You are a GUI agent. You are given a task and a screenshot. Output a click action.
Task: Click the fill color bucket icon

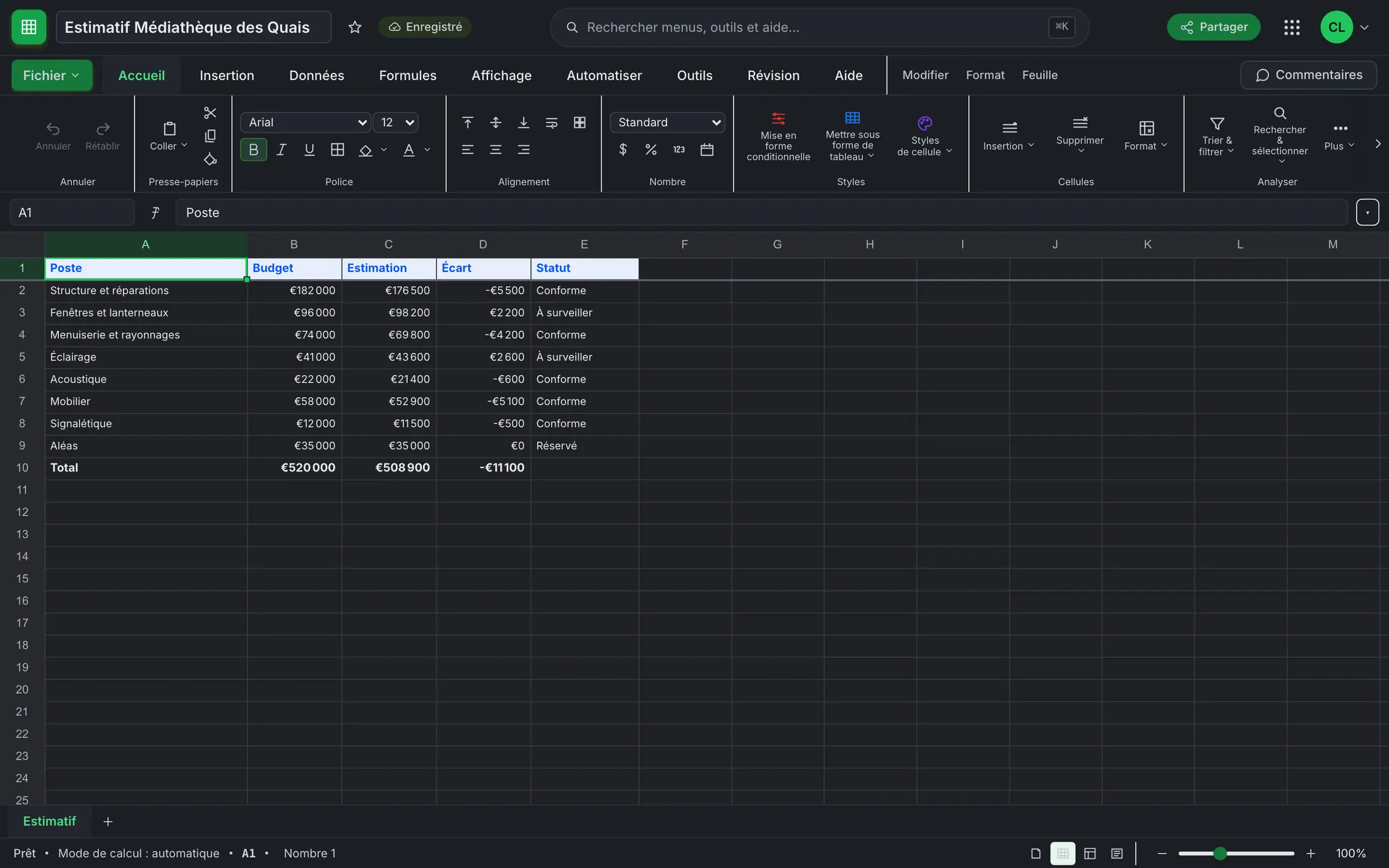point(365,150)
